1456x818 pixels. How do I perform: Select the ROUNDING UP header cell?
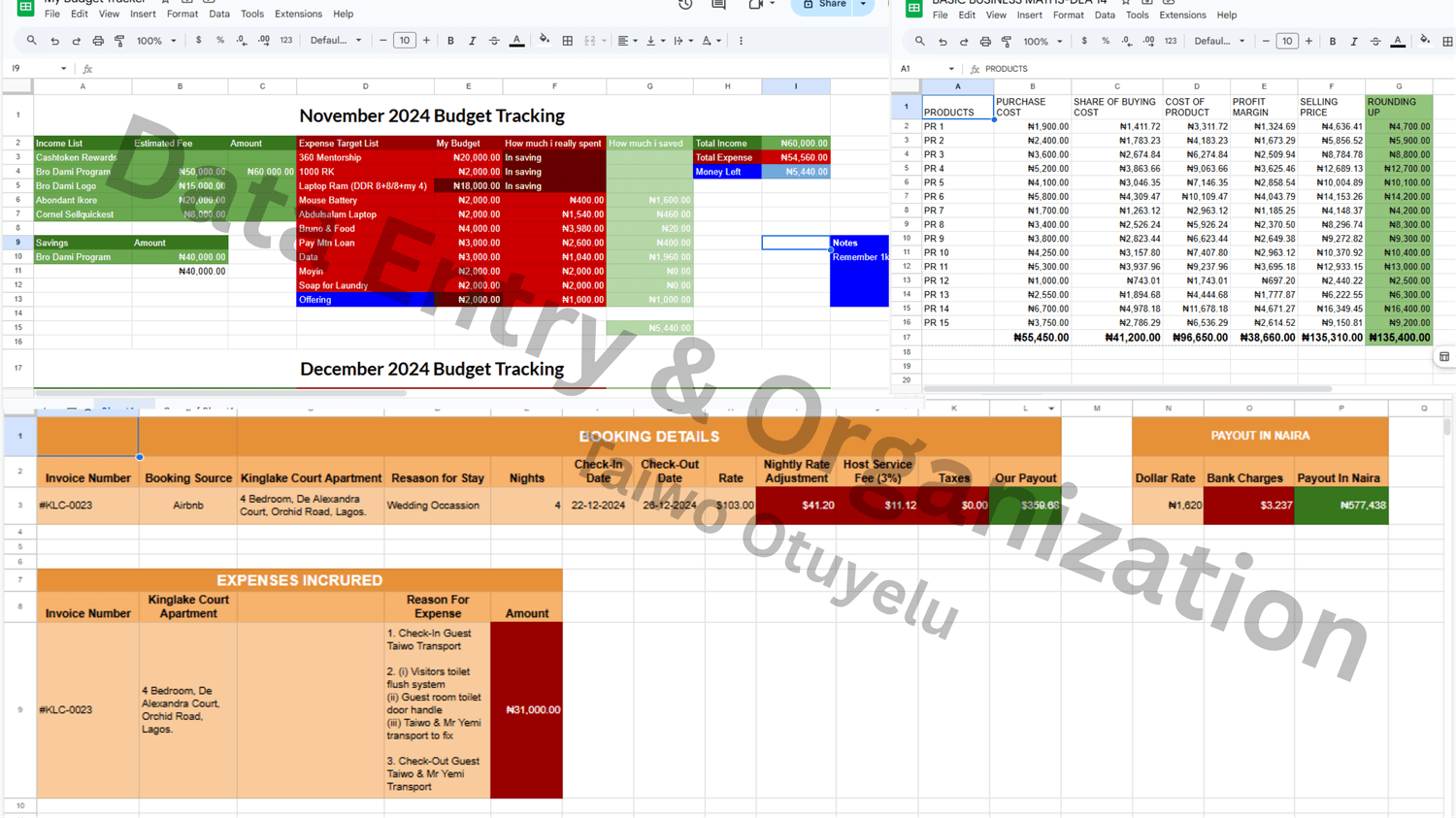point(1399,107)
